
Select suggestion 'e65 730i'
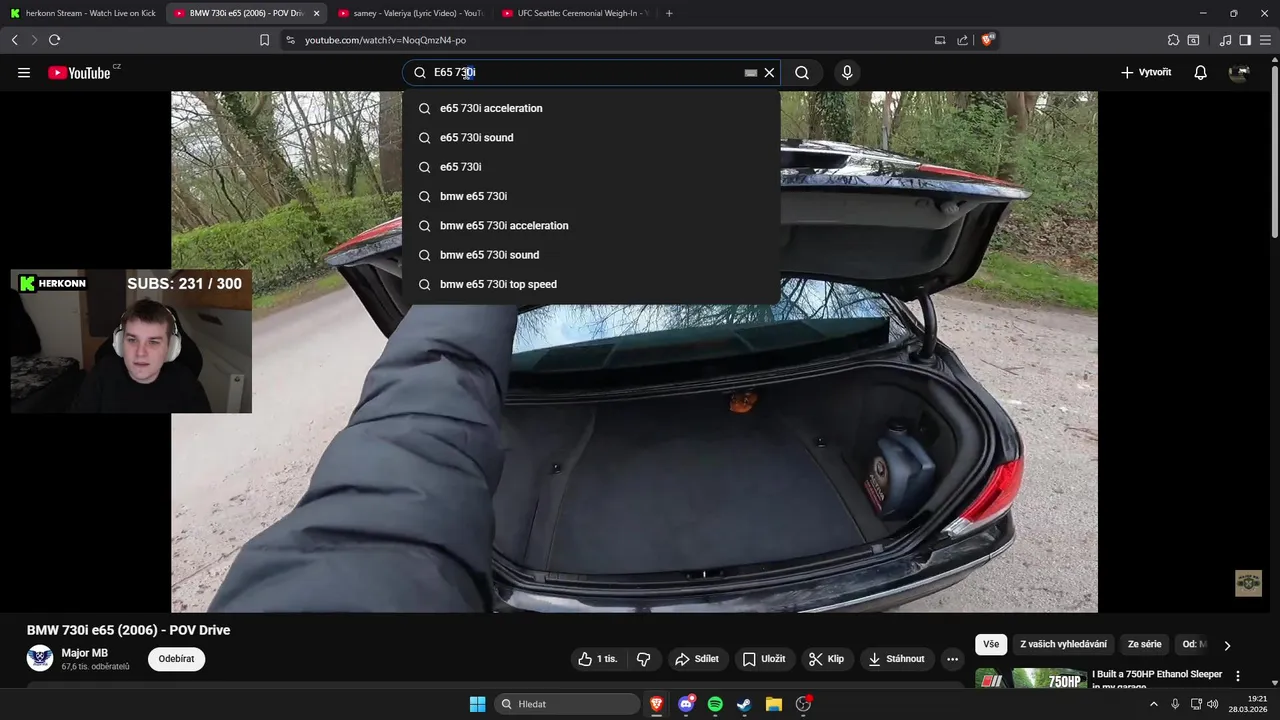(591, 167)
